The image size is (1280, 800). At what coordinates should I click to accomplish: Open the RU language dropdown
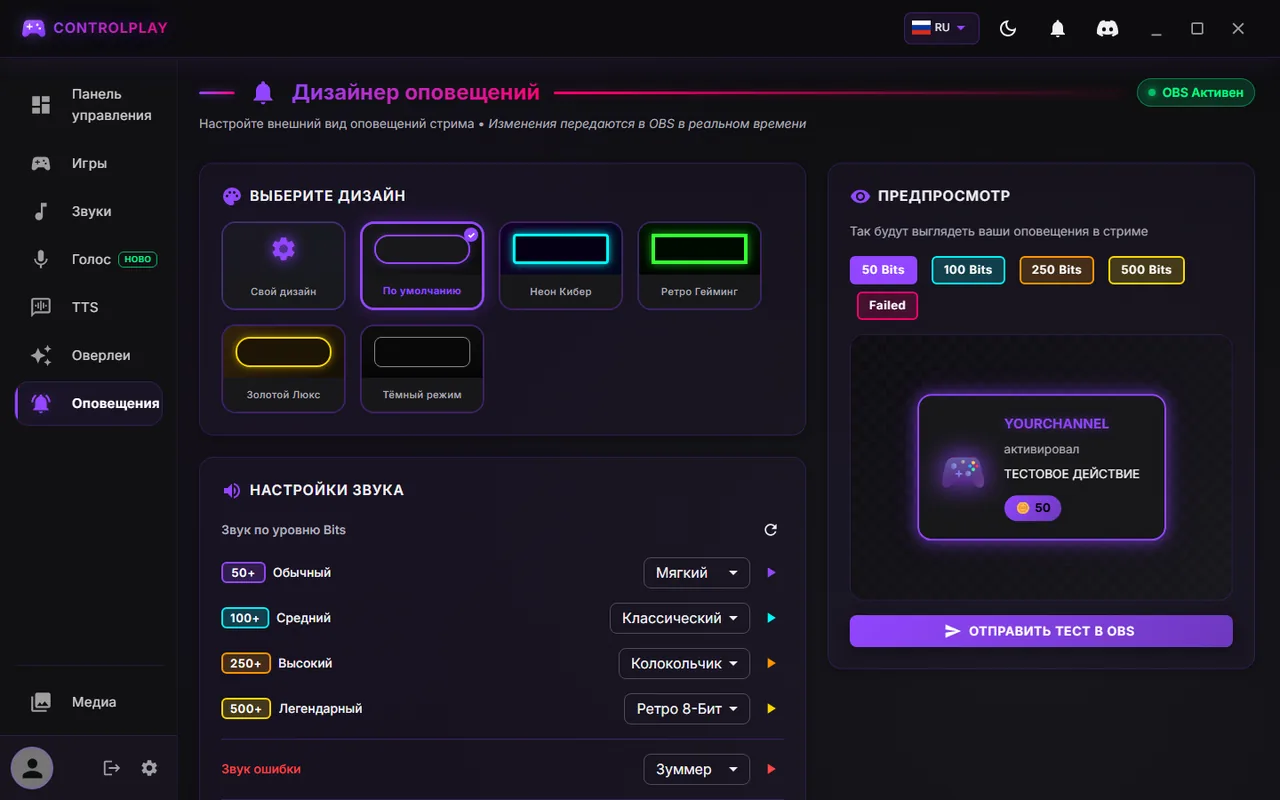[x=941, y=28]
